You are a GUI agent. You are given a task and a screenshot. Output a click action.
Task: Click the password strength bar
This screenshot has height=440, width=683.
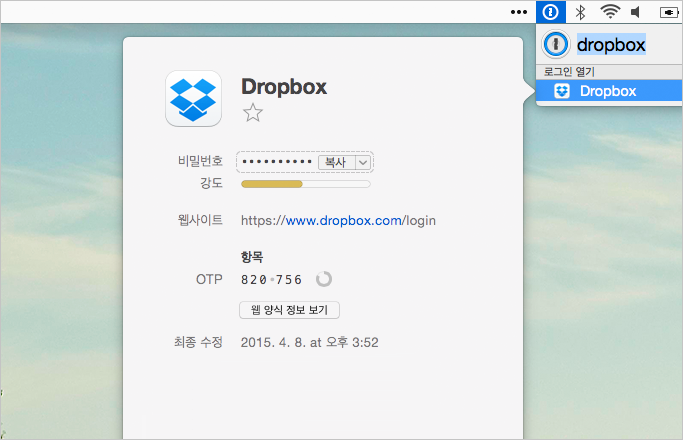pyautogui.click(x=305, y=184)
